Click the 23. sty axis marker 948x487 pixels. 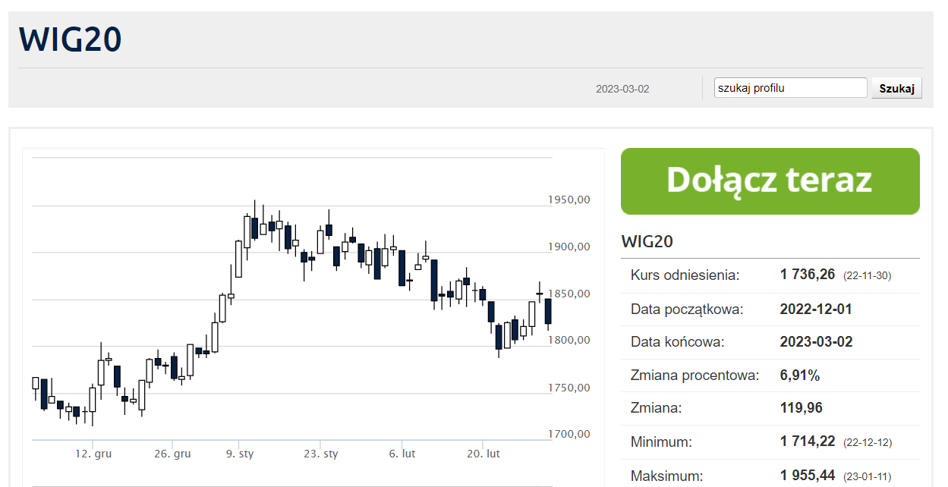point(320,453)
